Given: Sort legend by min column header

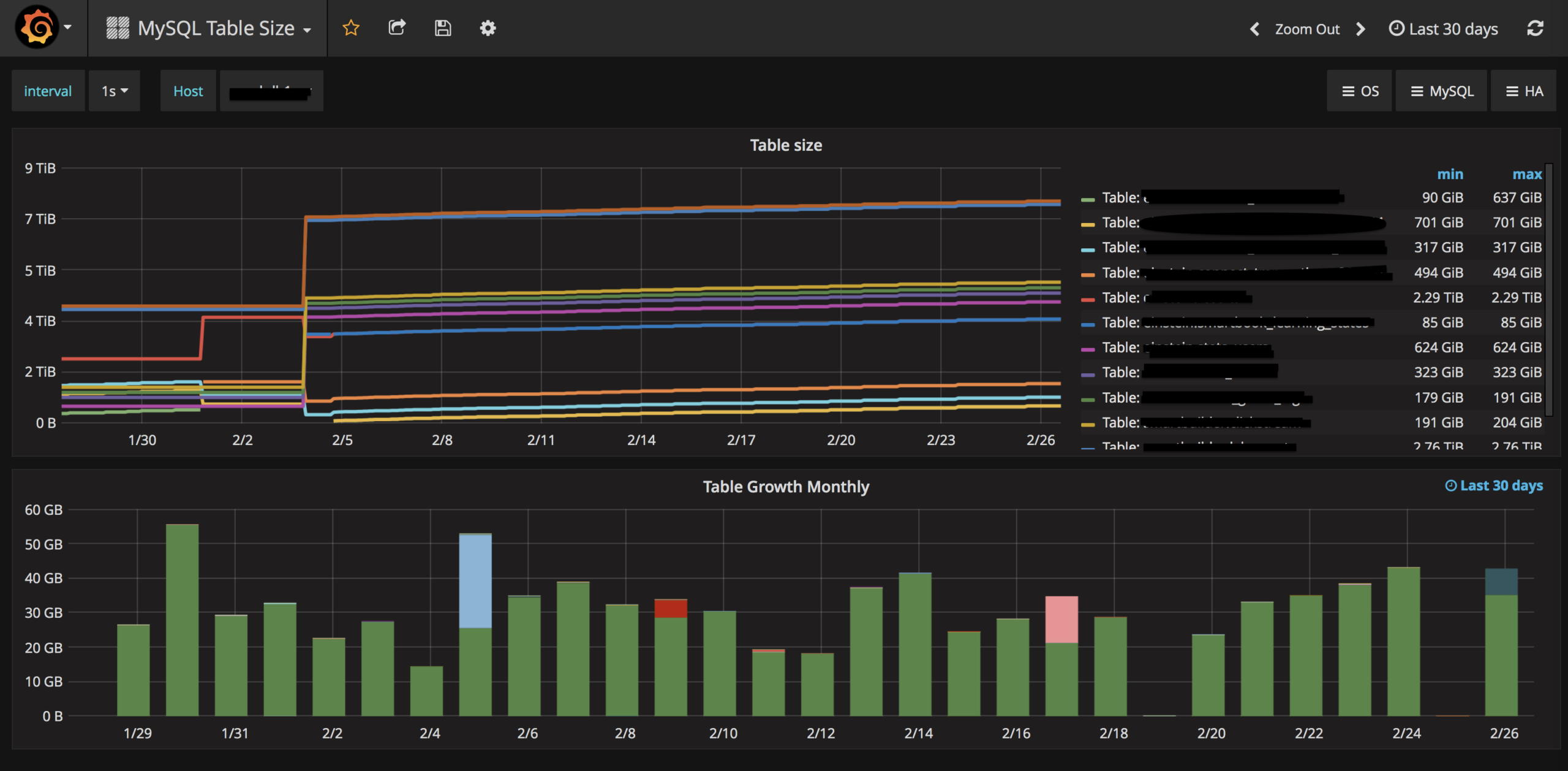Looking at the screenshot, I should coord(1450,174).
